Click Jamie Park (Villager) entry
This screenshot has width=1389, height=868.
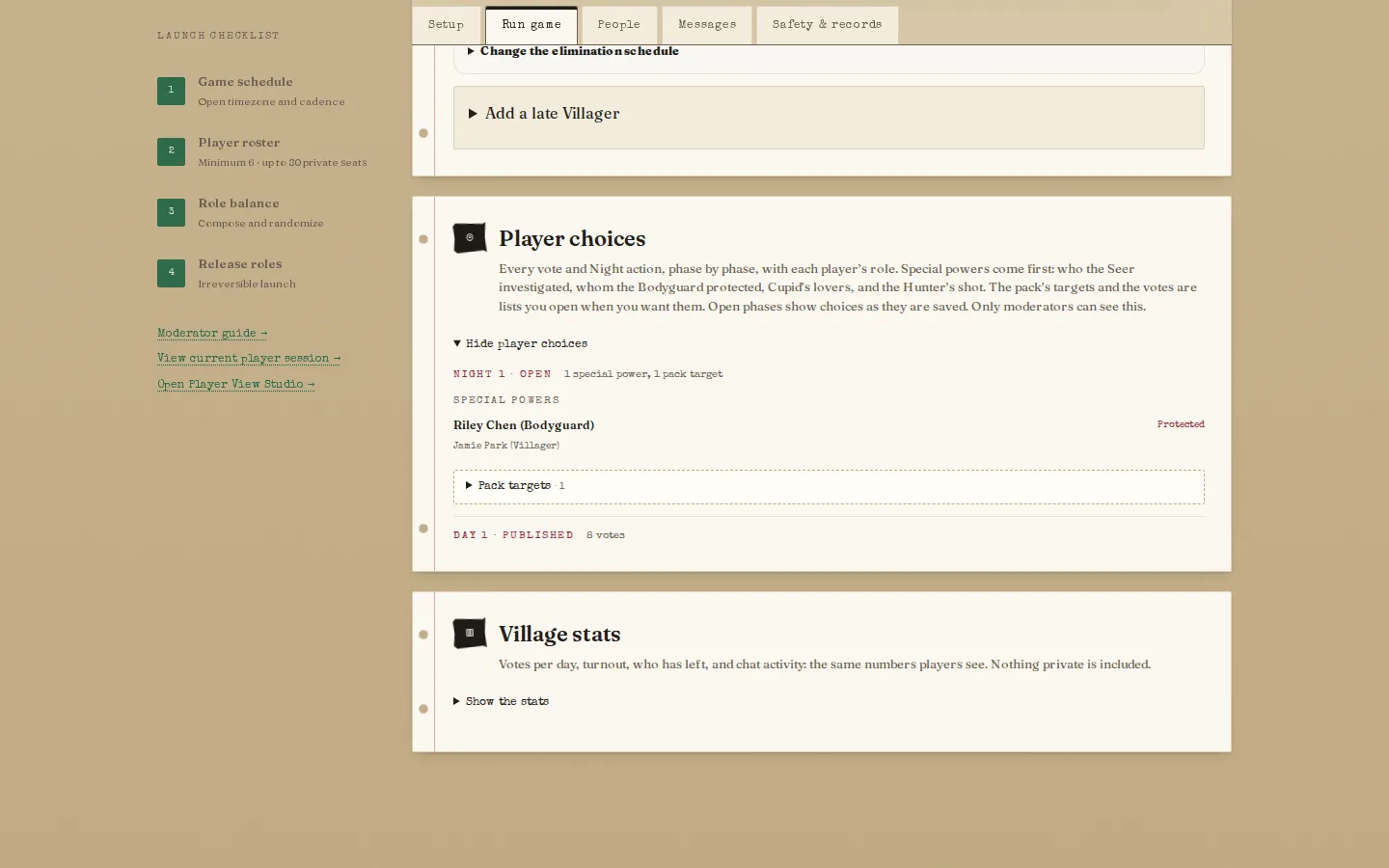click(x=506, y=446)
